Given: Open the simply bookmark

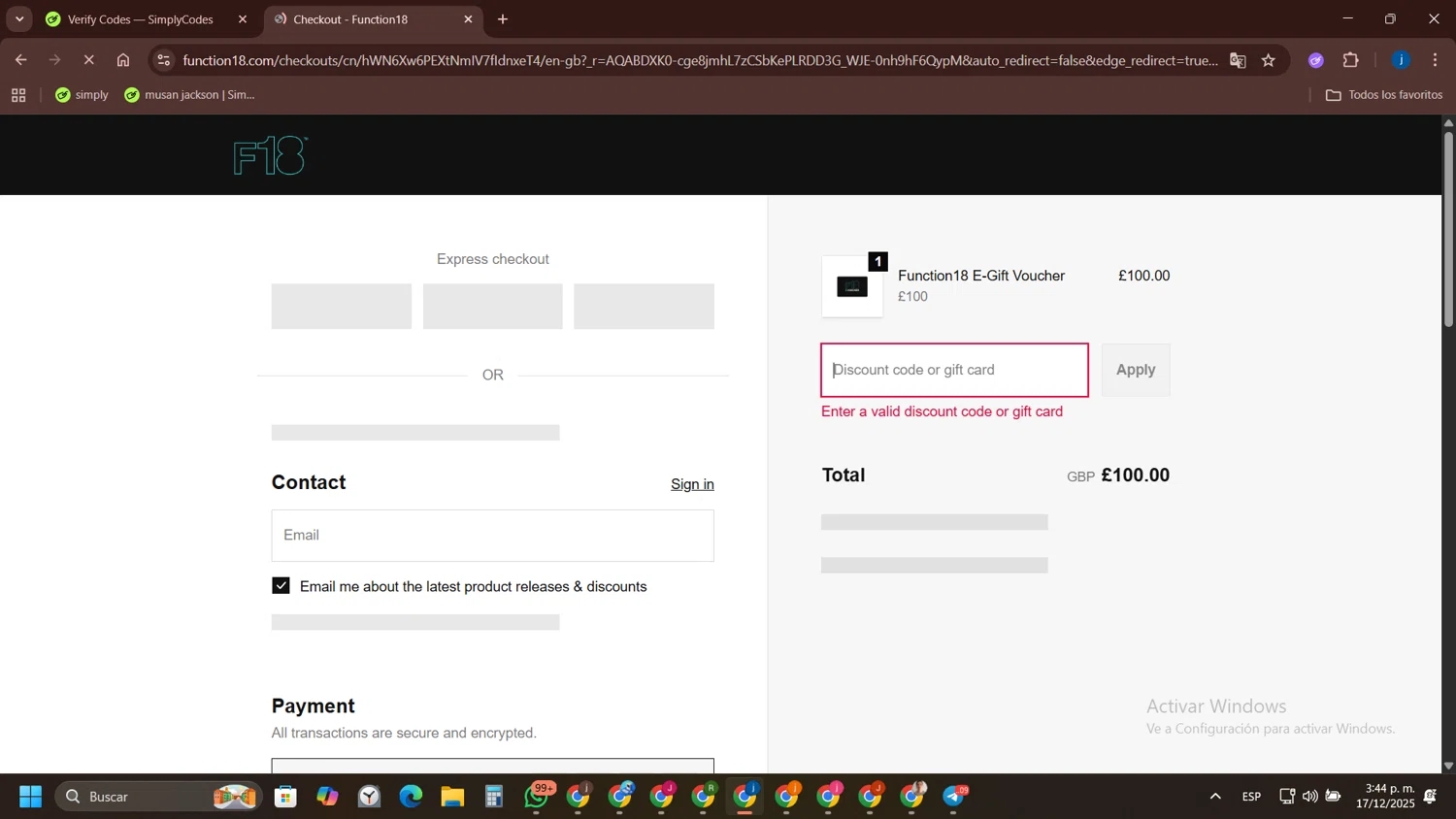Looking at the screenshot, I should click(x=83, y=95).
